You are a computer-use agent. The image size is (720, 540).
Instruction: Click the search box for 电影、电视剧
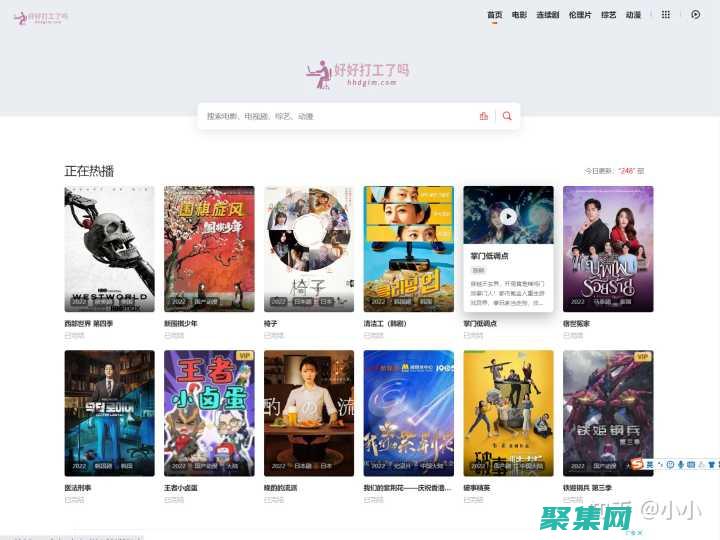point(338,116)
